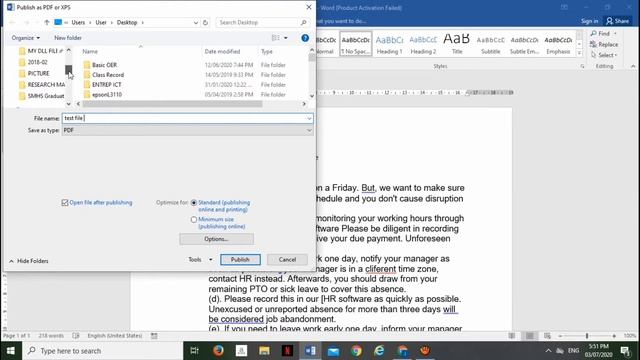This screenshot has width=640, height=360.
Task: Open Task View on the taskbar
Action: point(195,351)
